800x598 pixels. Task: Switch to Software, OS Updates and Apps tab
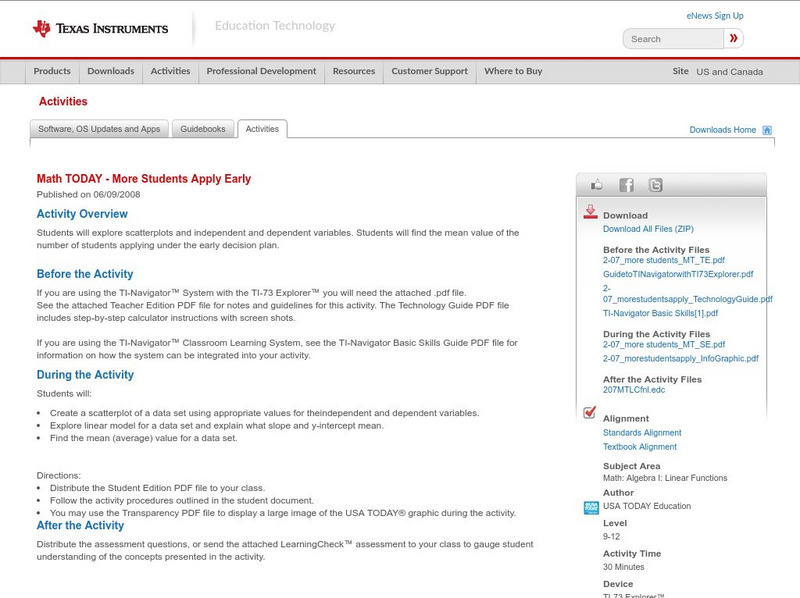(x=99, y=129)
